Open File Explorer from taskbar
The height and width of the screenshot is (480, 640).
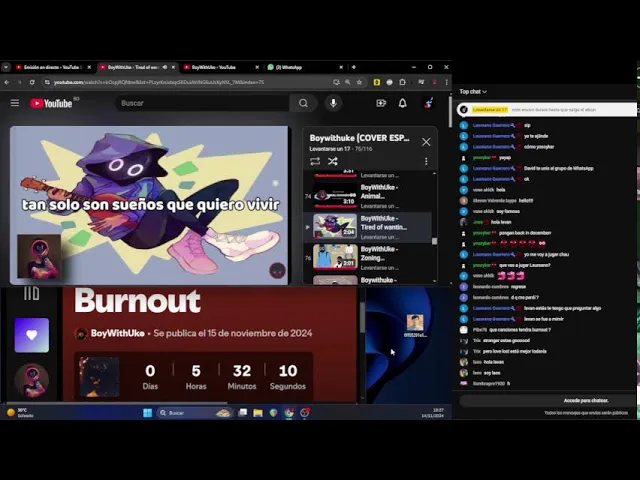[258, 413]
